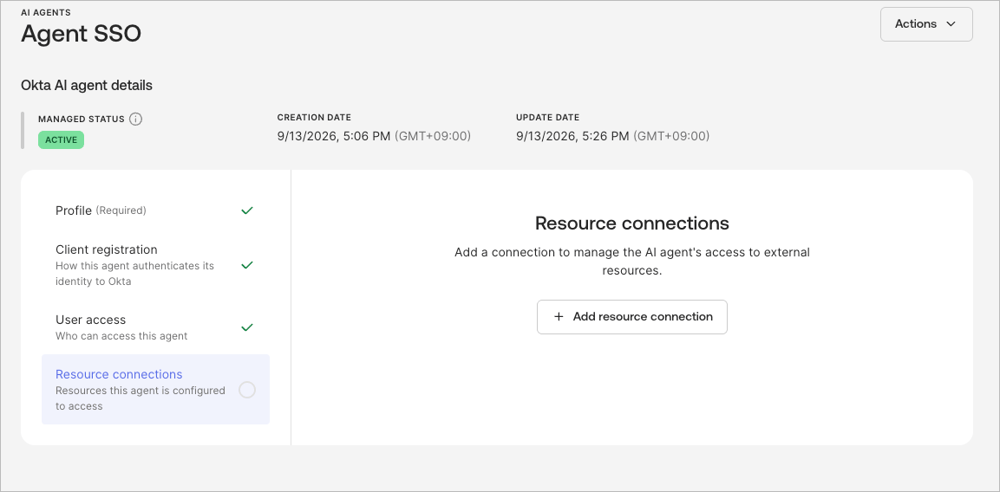The width and height of the screenshot is (1000, 492).
Task: Click 'How this agent authenticates' description
Action: [135, 273]
